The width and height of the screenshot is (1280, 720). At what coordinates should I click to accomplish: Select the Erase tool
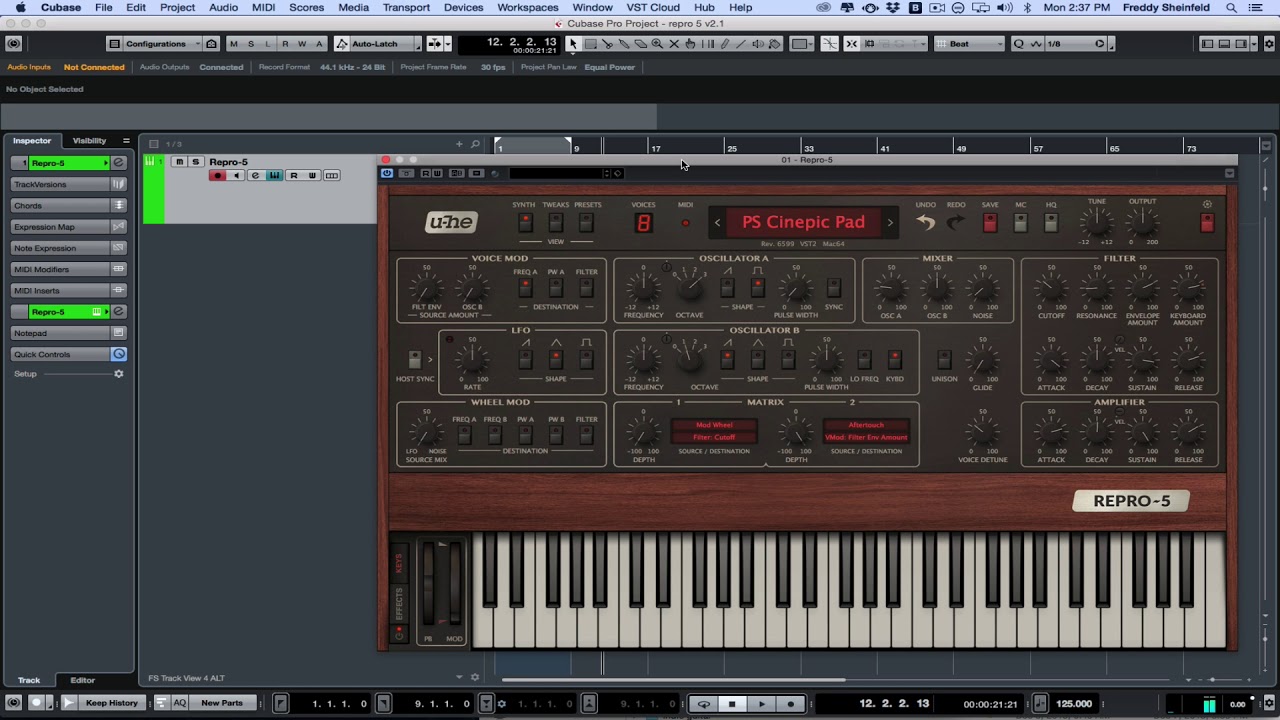pos(641,44)
